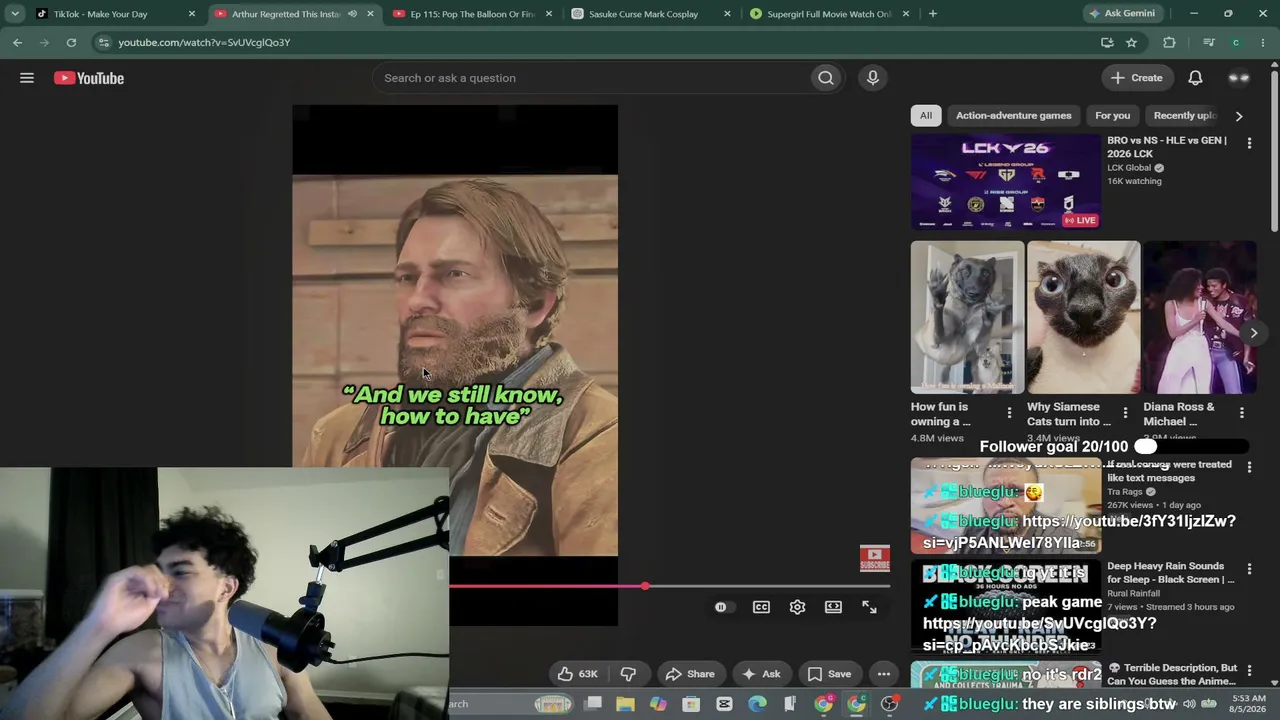The image size is (1280, 720).
Task: Like the video with 63K likes
Action: coord(578,674)
